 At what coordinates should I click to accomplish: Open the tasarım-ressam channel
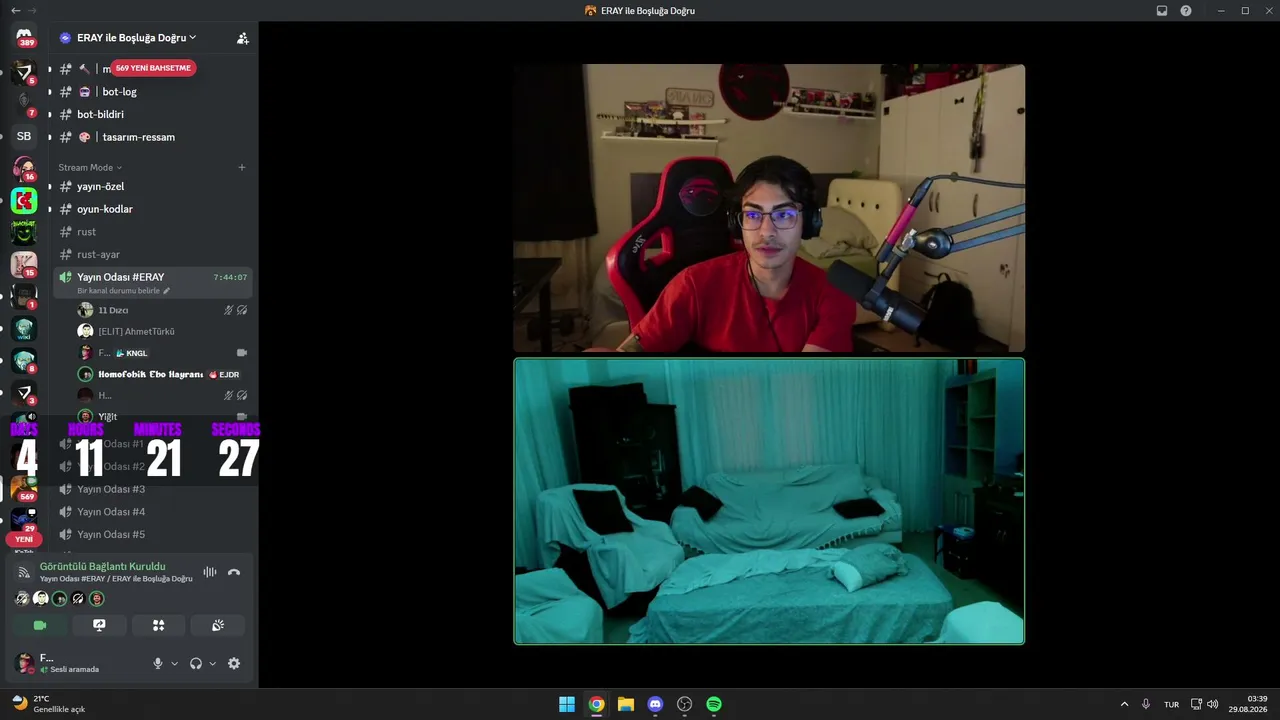tap(152, 137)
